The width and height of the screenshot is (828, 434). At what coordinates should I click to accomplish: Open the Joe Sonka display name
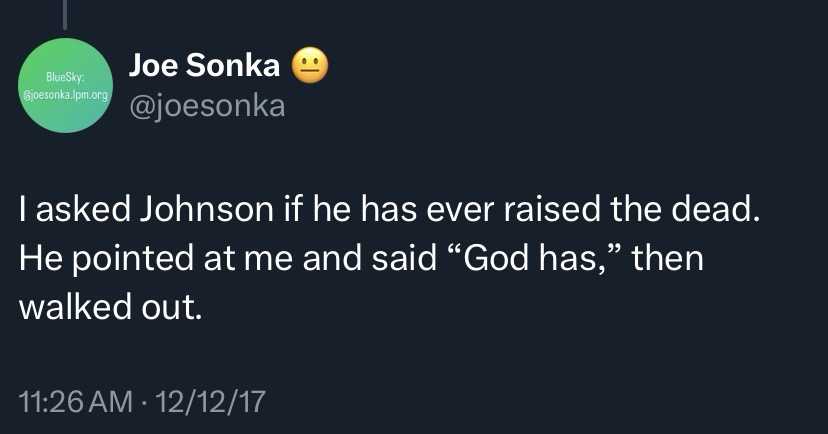click(x=204, y=66)
